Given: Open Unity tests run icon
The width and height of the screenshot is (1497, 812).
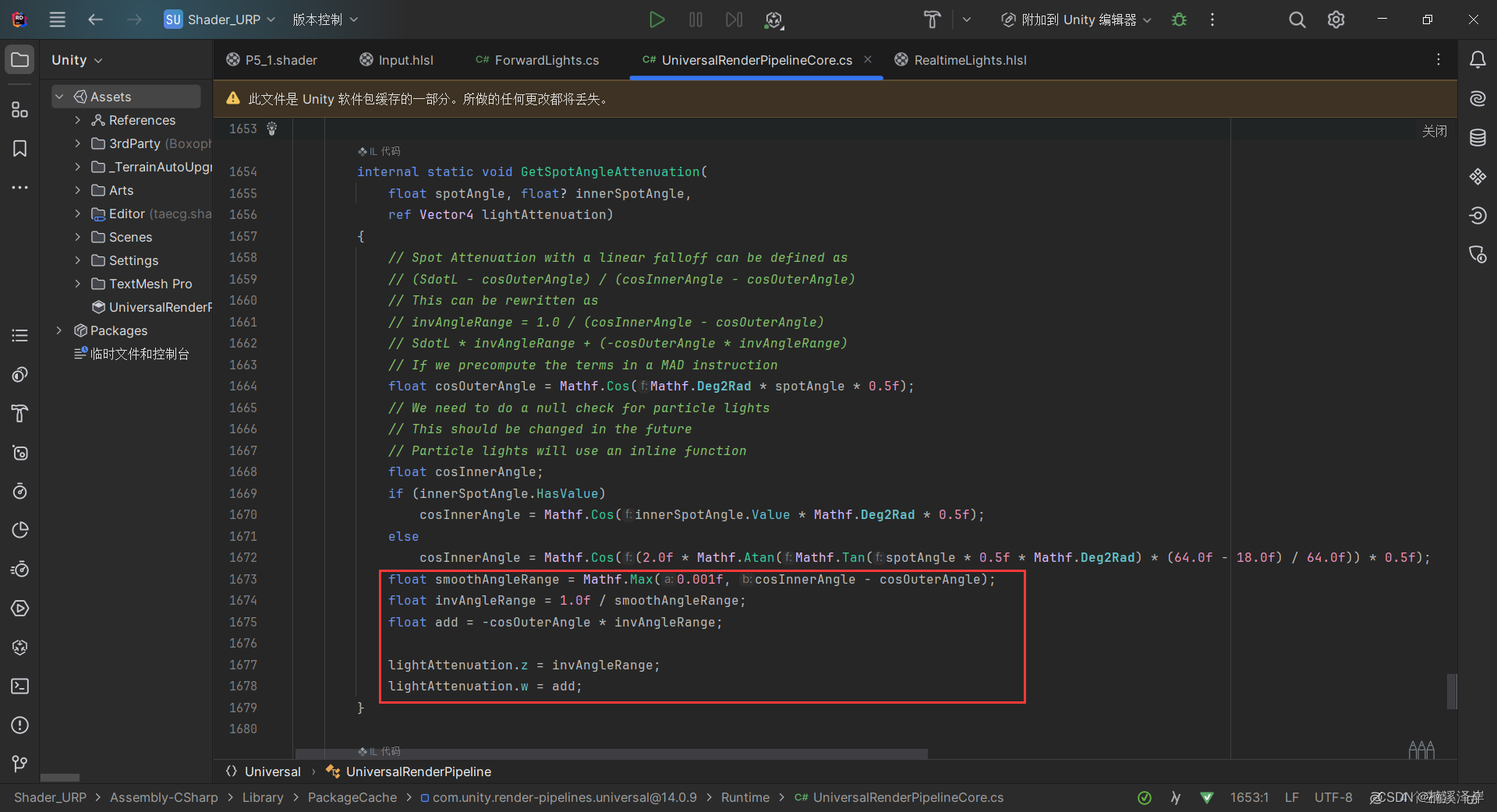Looking at the screenshot, I should click(773, 19).
